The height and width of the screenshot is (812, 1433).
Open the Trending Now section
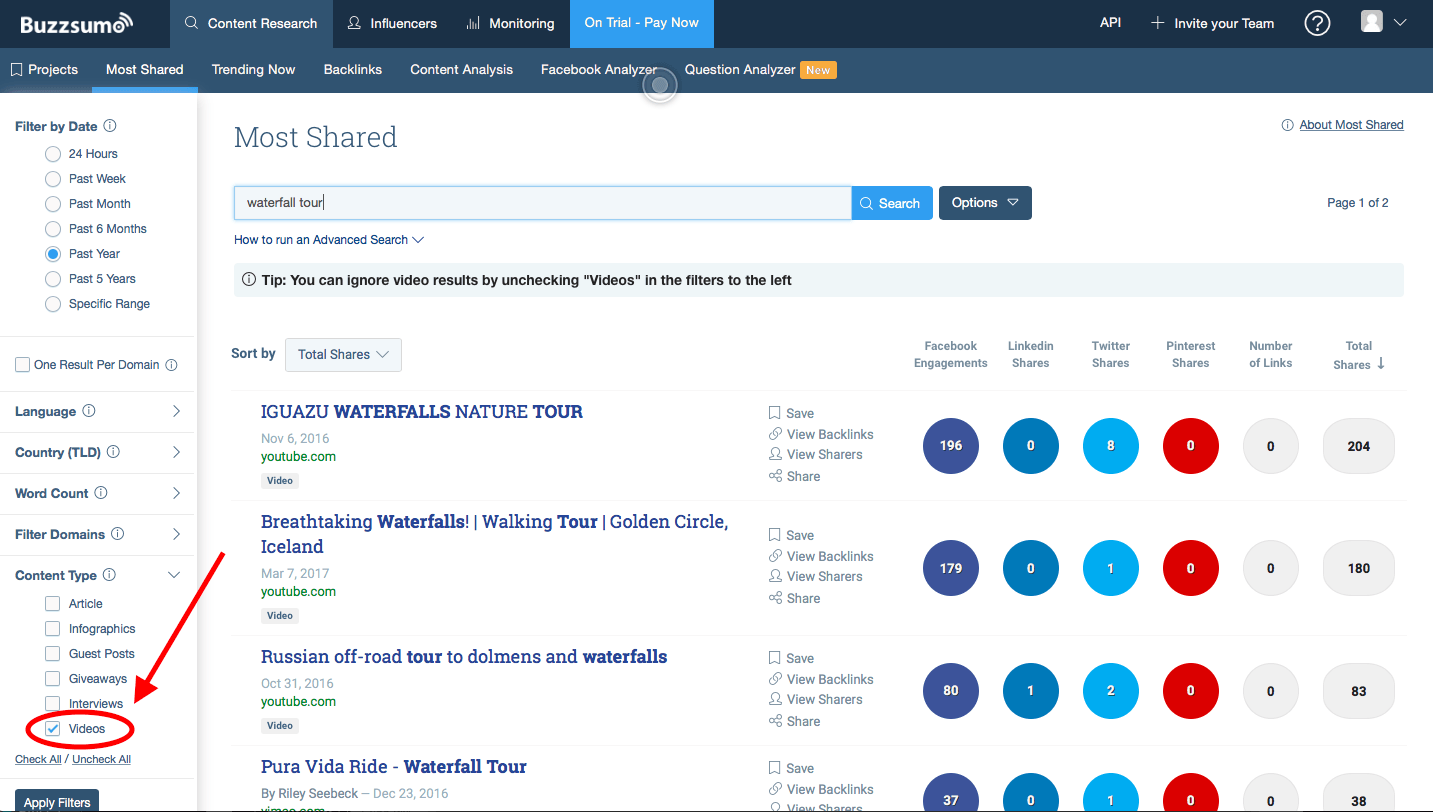pyautogui.click(x=253, y=69)
